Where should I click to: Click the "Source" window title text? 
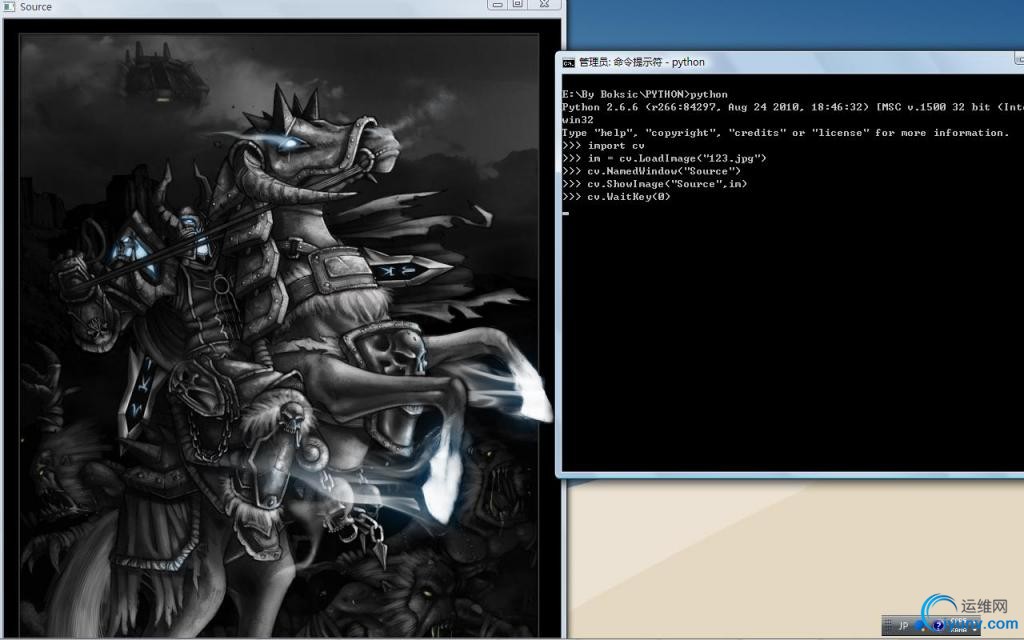click(x=36, y=7)
